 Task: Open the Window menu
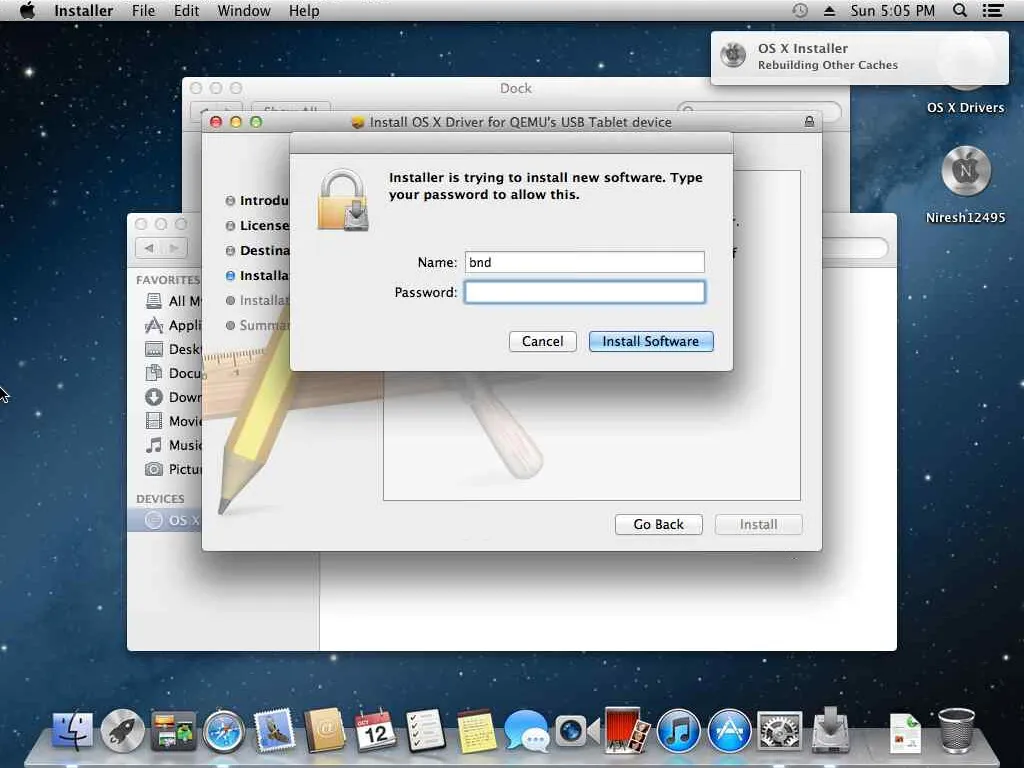(x=244, y=10)
